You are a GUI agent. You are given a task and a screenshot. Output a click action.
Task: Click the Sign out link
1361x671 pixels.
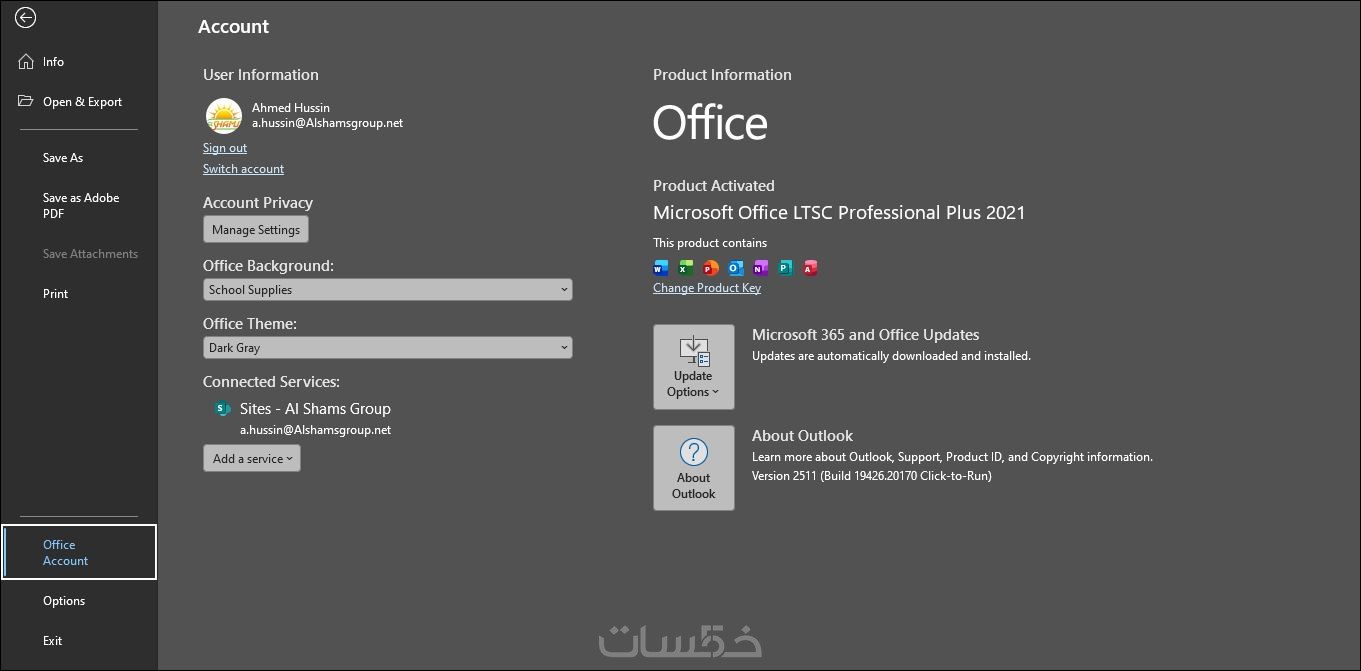pos(225,148)
